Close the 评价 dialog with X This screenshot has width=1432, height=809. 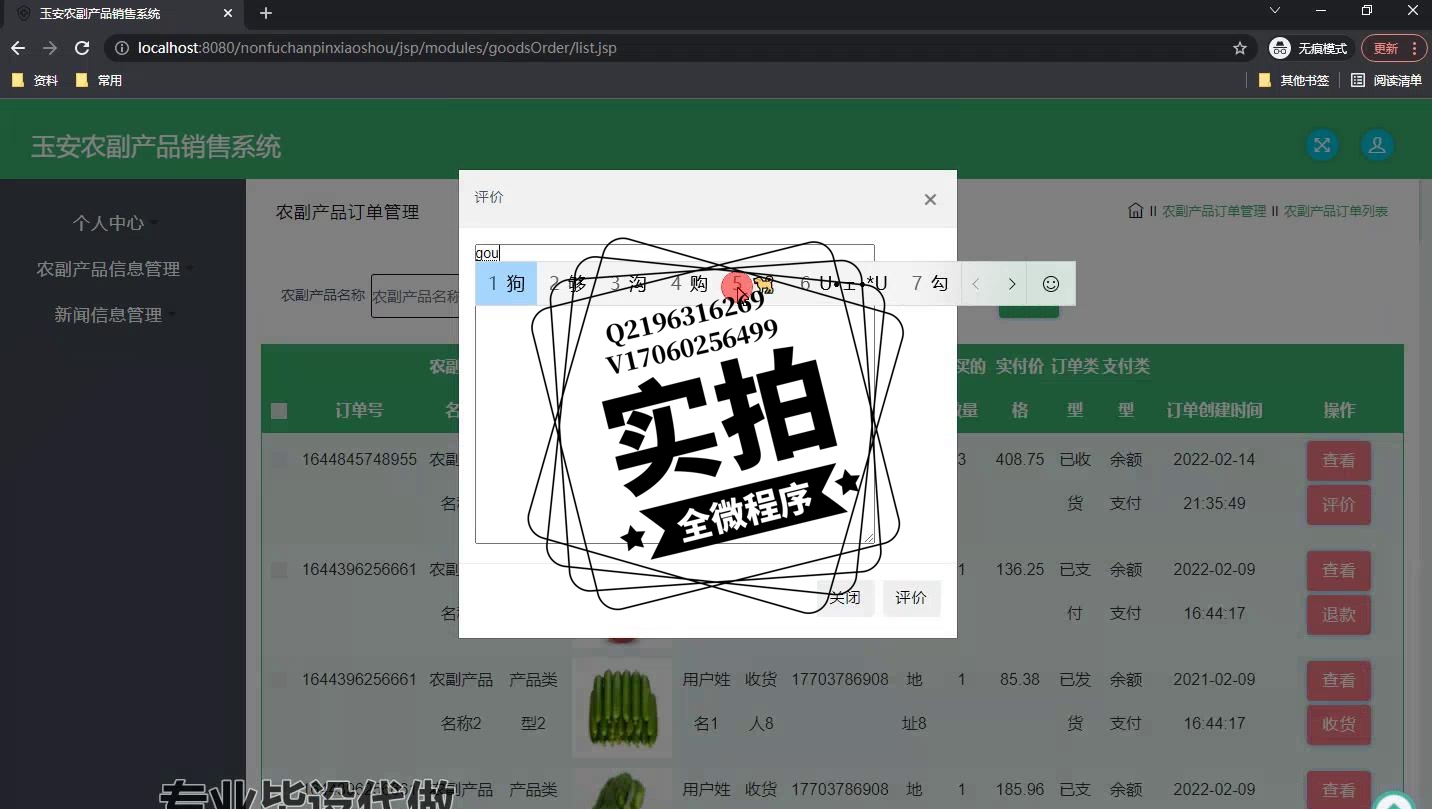(x=930, y=199)
